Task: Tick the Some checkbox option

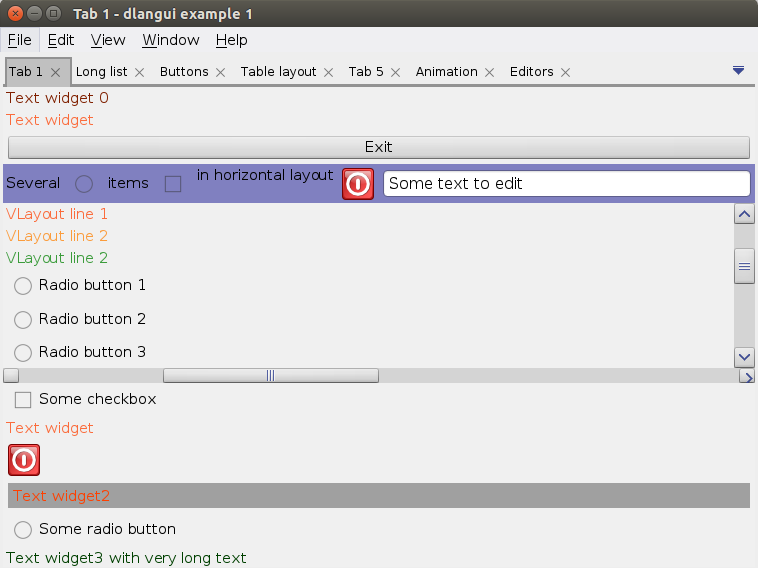Action: [x=23, y=400]
